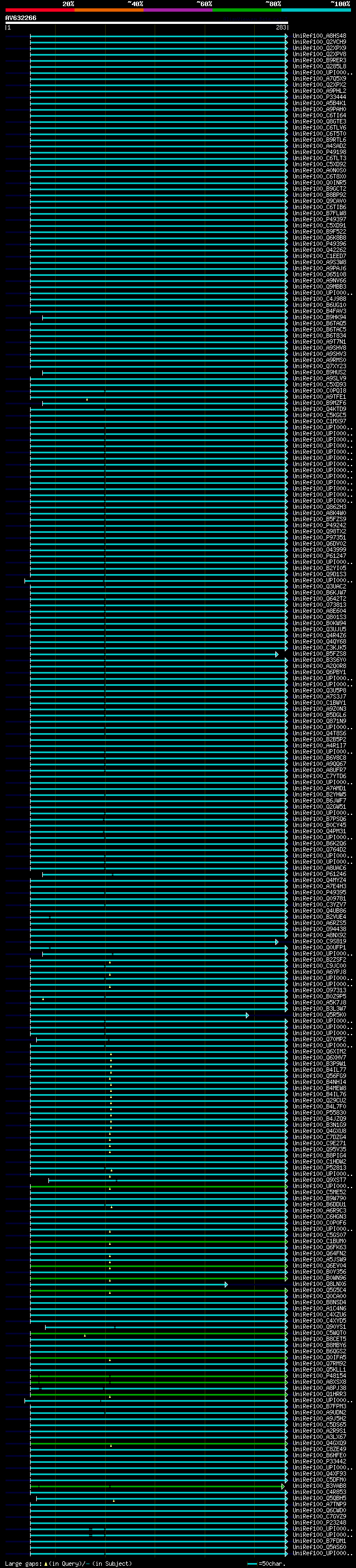This screenshot has width=356, height=1568.
Task: Open hit UniRef100_P49198
Action: [x=319, y=152]
